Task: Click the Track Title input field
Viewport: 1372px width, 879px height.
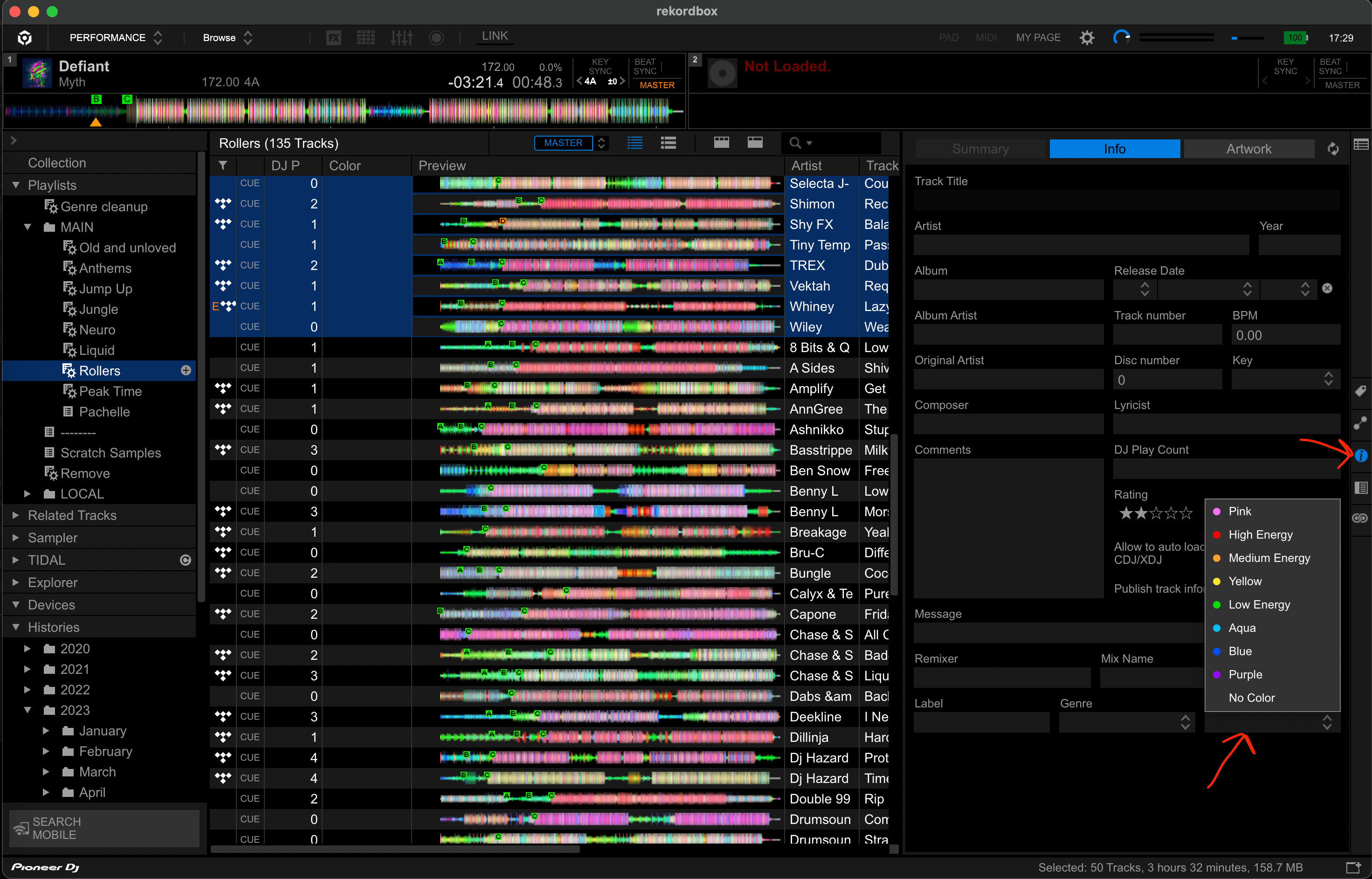Action: point(1126,201)
